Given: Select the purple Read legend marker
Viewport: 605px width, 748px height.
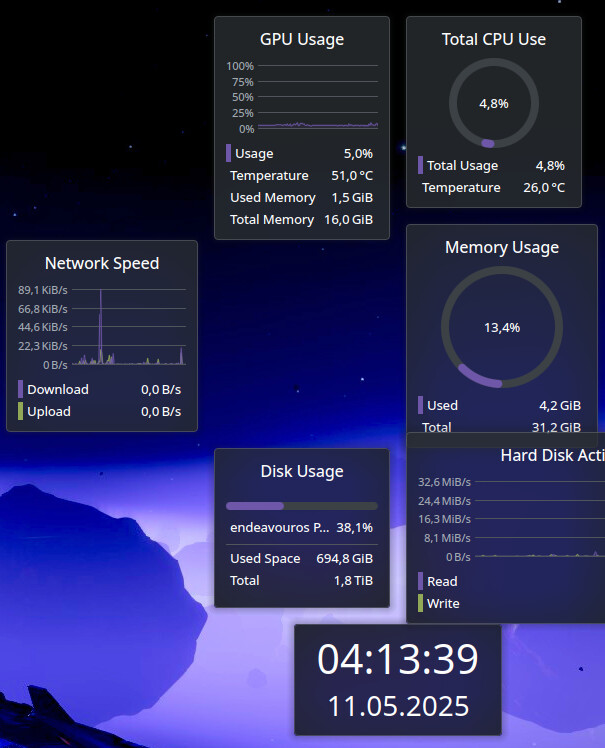Looking at the screenshot, I should coord(421,581).
